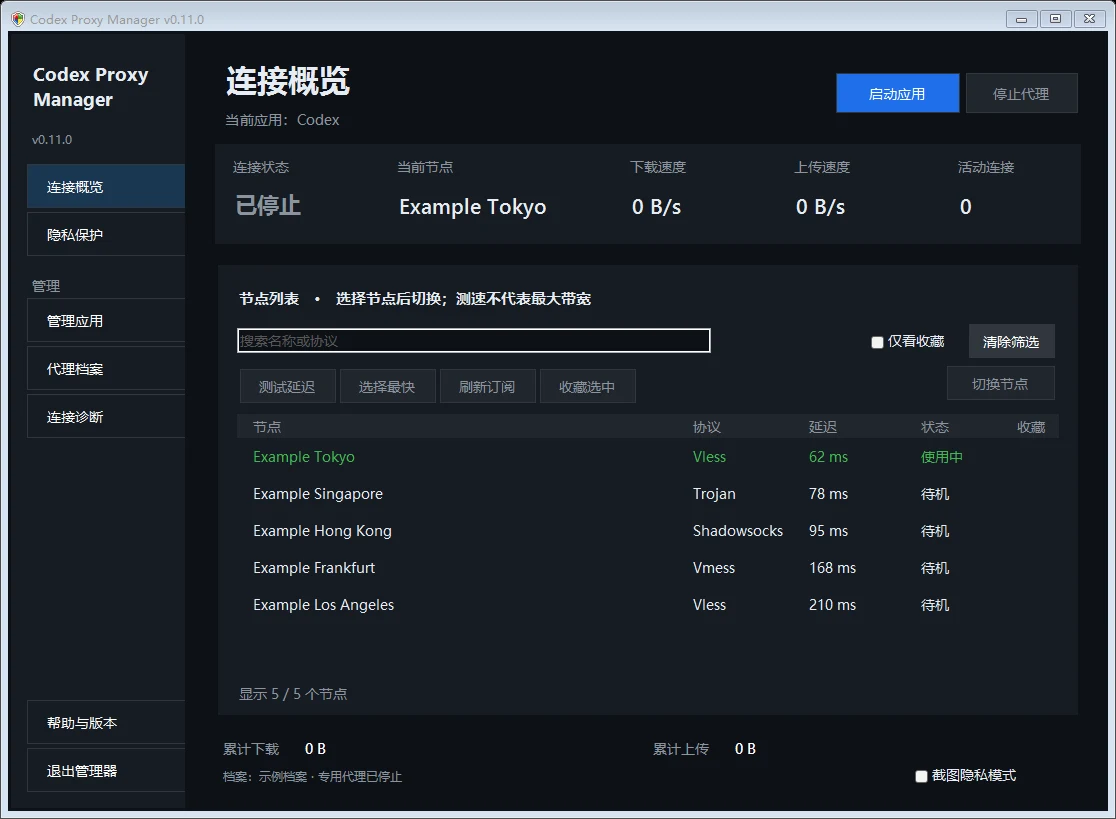Click the Vmess protocol cell

click(714, 568)
